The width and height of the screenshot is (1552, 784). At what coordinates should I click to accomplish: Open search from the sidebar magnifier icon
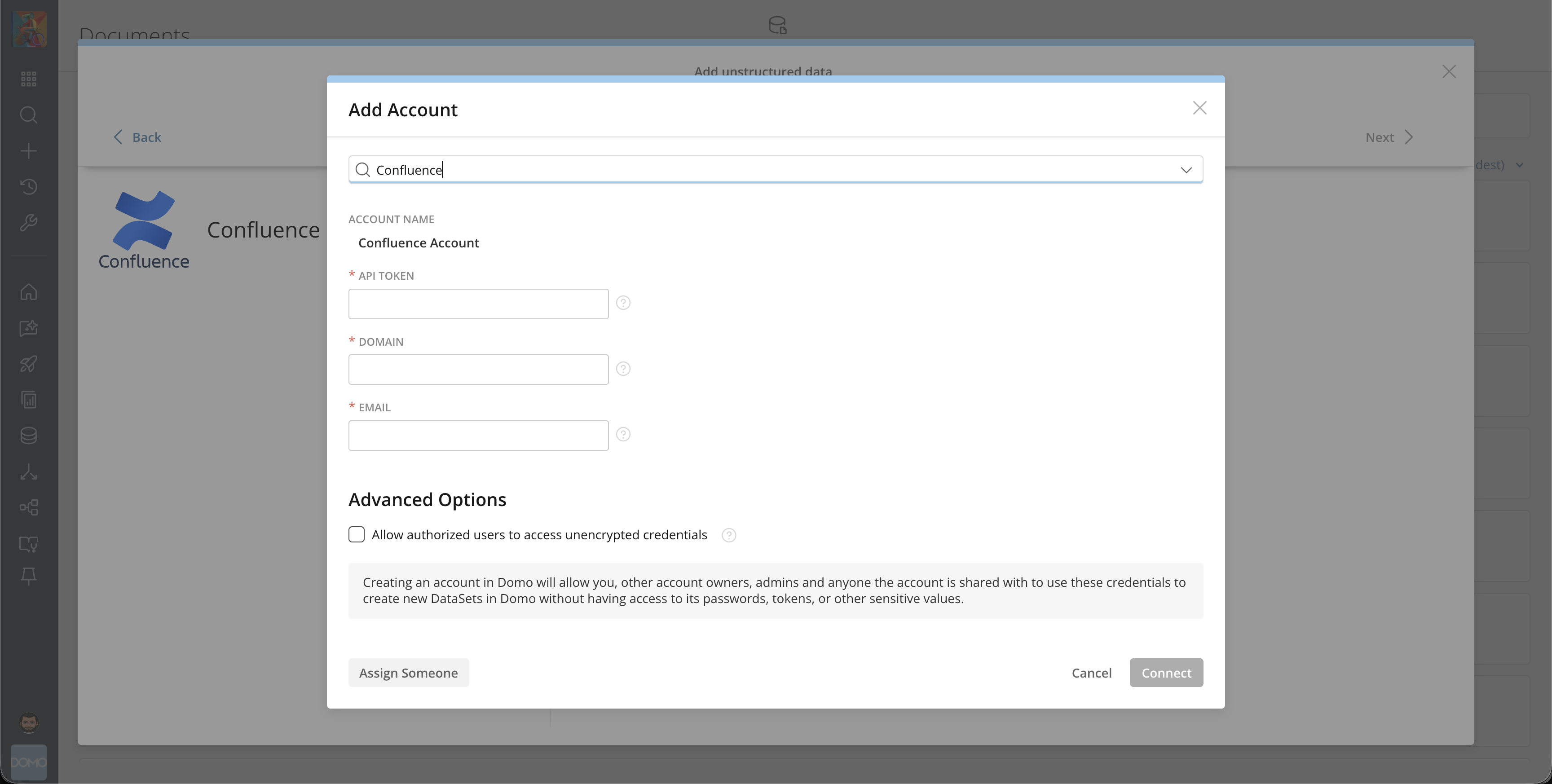(28, 115)
